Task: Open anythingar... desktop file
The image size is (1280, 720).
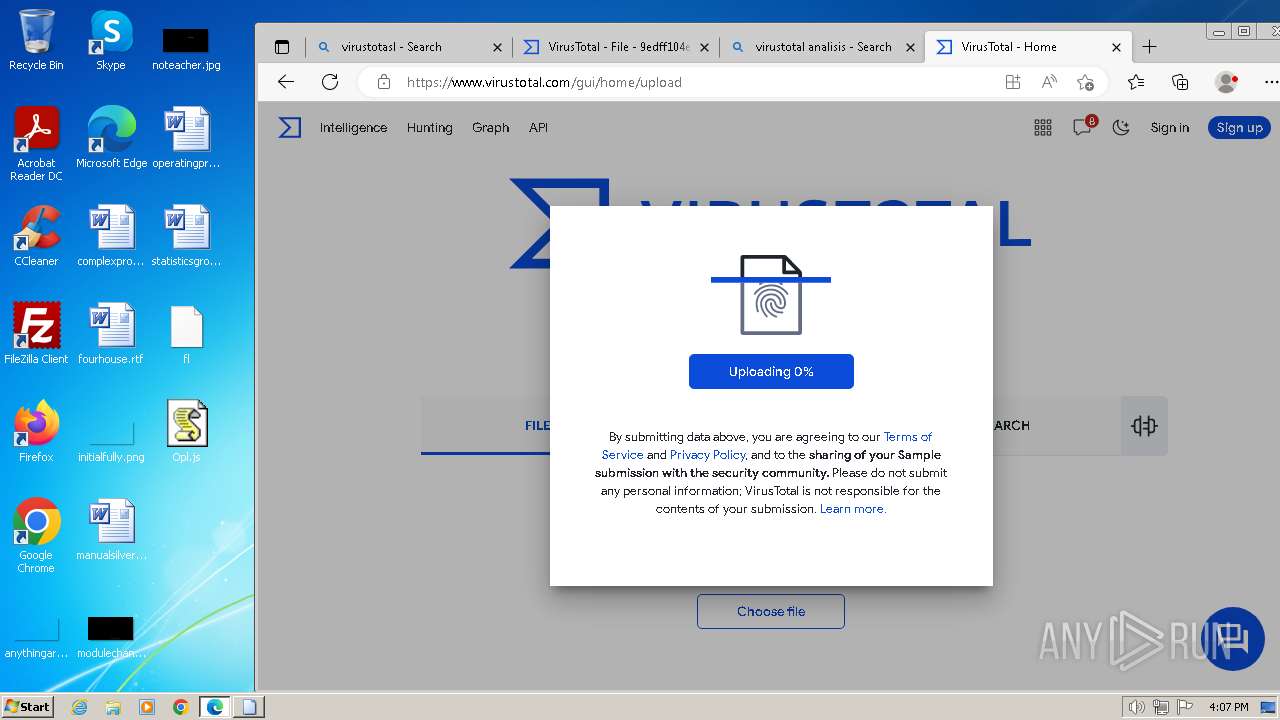Action: (36, 638)
